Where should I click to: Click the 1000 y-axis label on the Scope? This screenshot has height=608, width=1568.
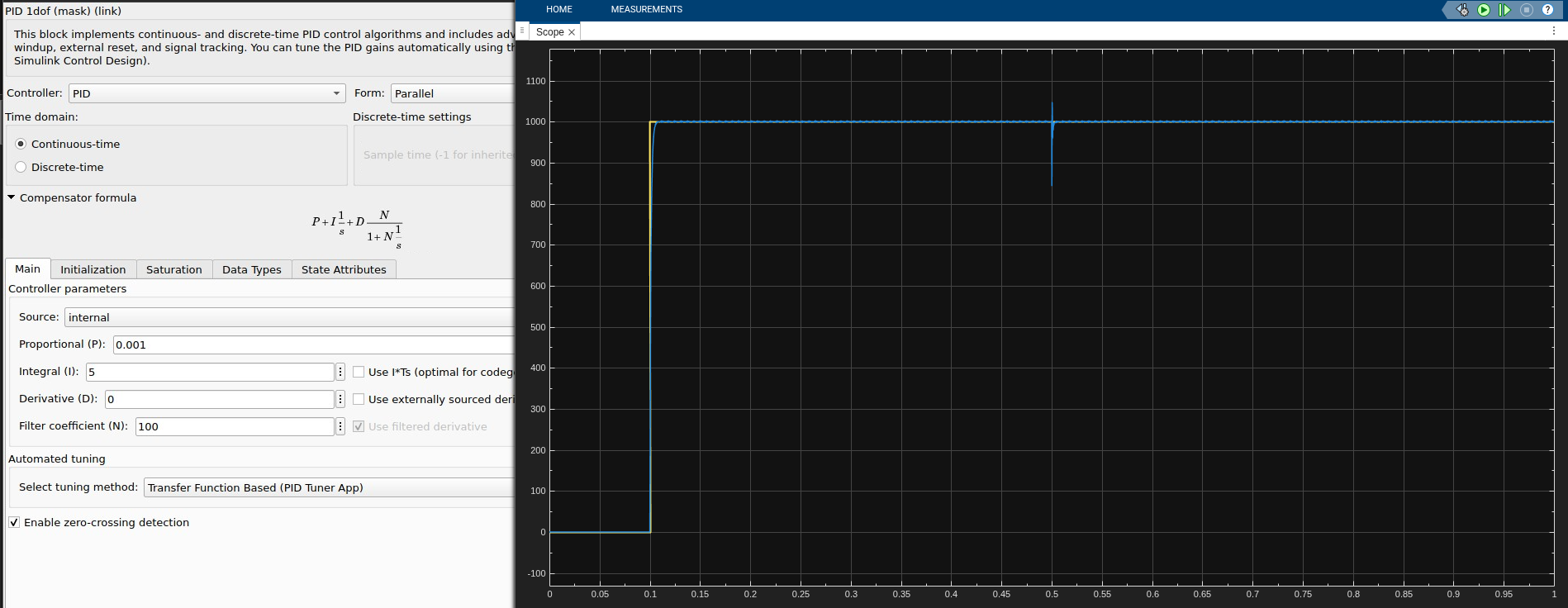[x=535, y=122]
